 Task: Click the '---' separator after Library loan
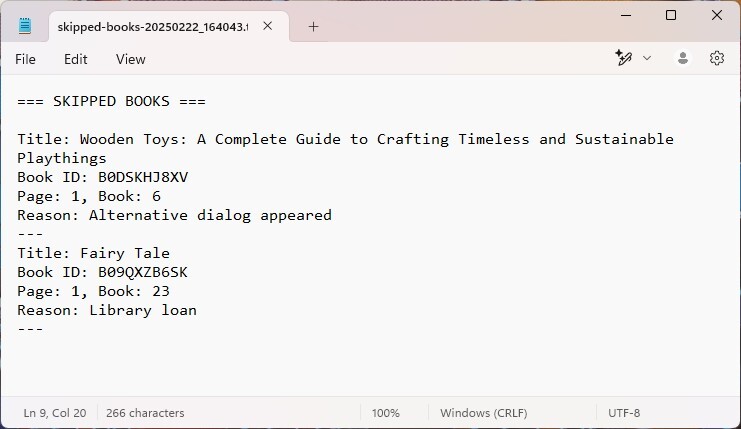(30, 329)
